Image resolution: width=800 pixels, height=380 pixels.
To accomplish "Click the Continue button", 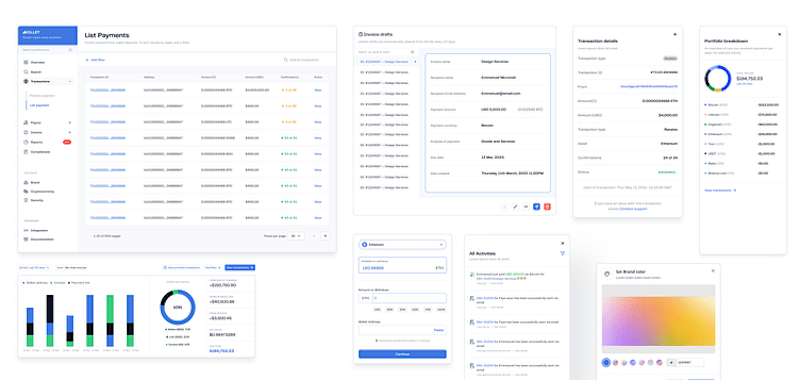I will 403,354.
